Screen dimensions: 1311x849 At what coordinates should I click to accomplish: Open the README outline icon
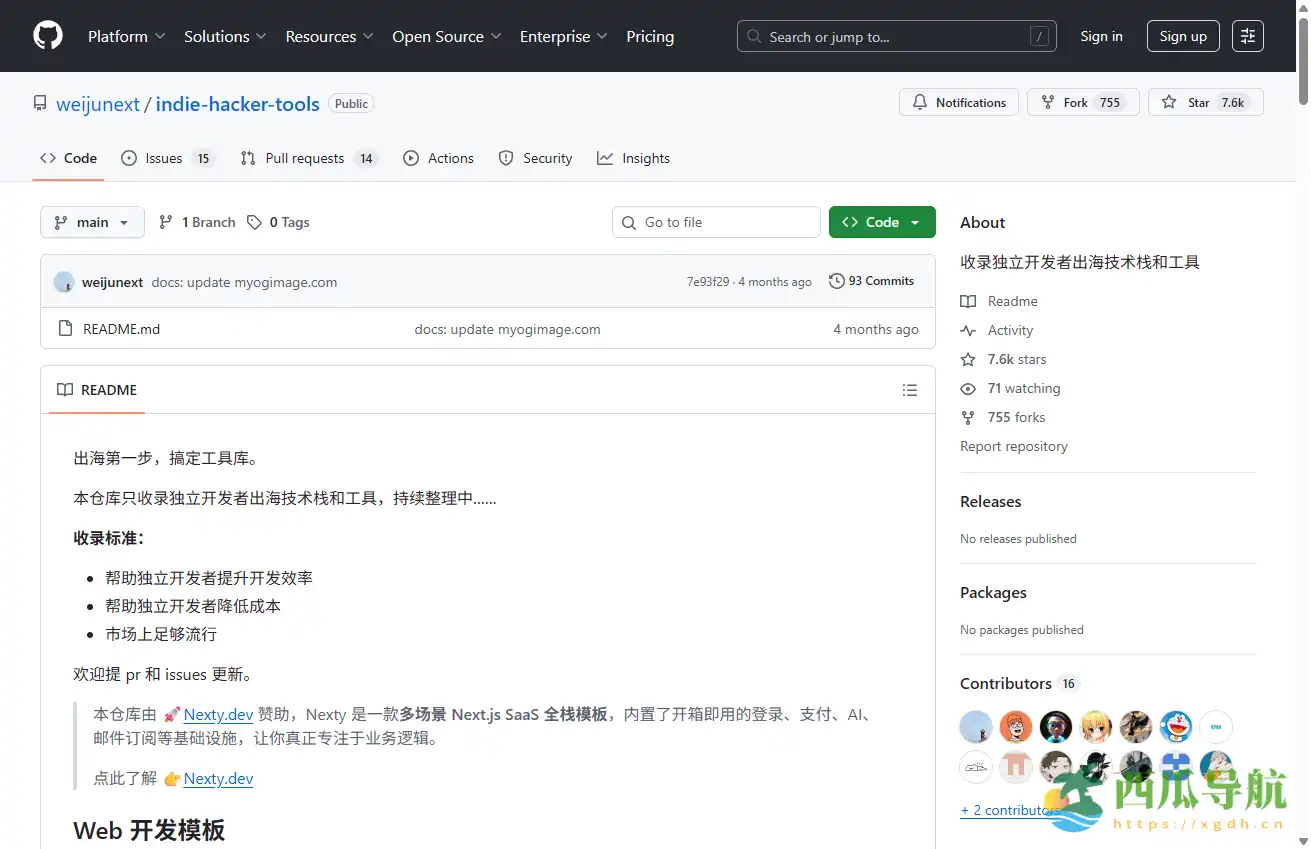pos(909,390)
